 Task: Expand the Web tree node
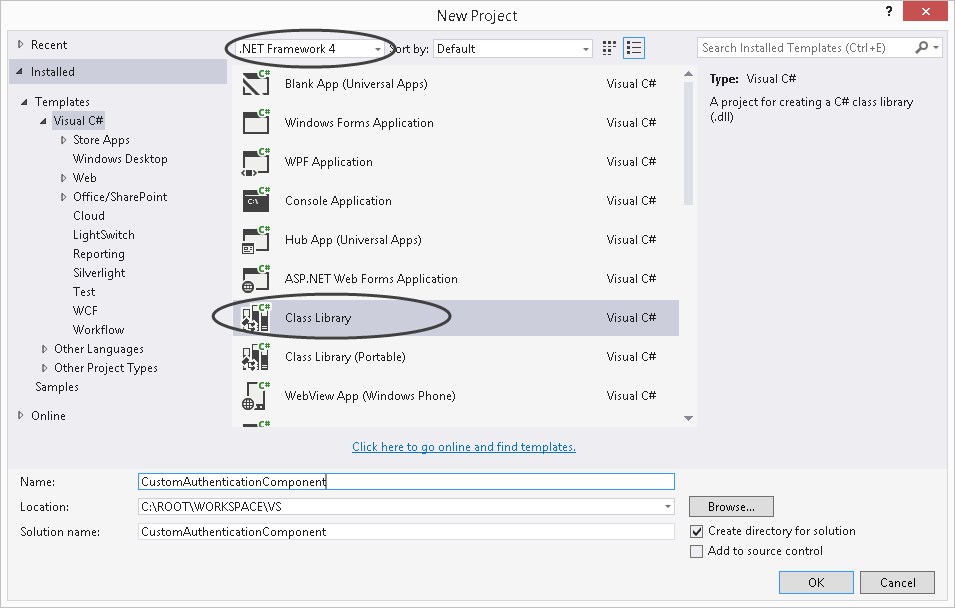point(63,178)
